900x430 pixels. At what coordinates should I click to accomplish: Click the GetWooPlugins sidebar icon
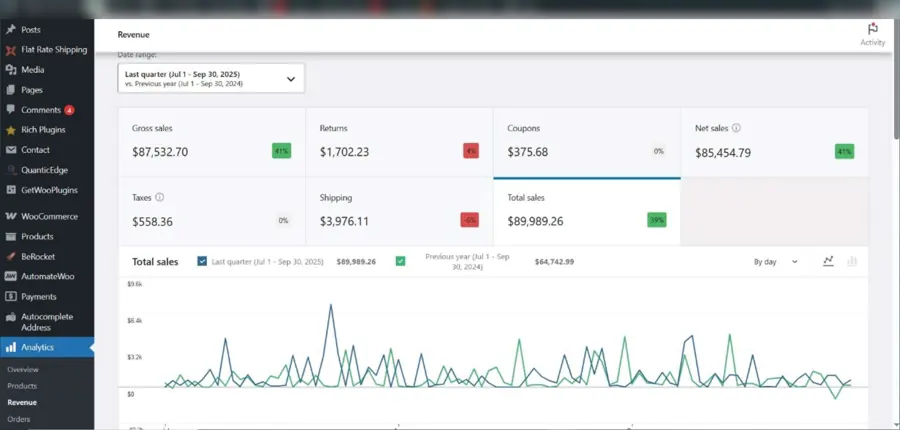pos(10,190)
